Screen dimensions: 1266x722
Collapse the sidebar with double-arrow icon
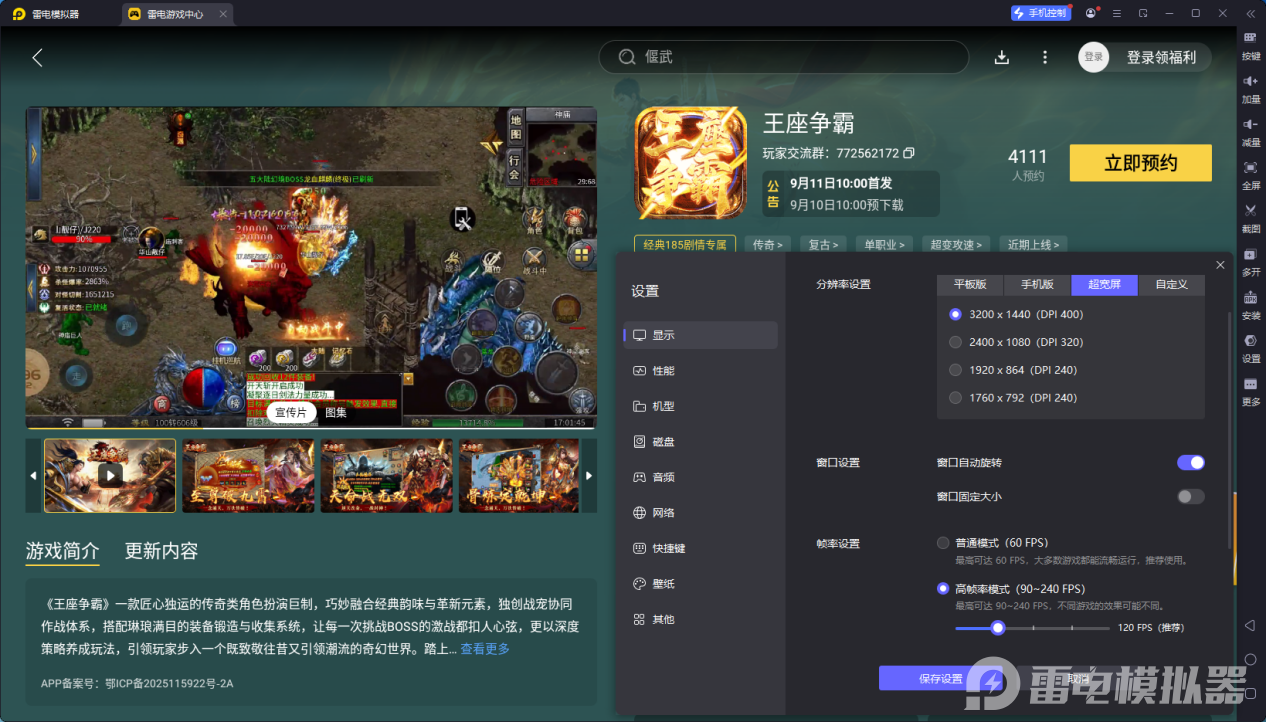point(1249,14)
